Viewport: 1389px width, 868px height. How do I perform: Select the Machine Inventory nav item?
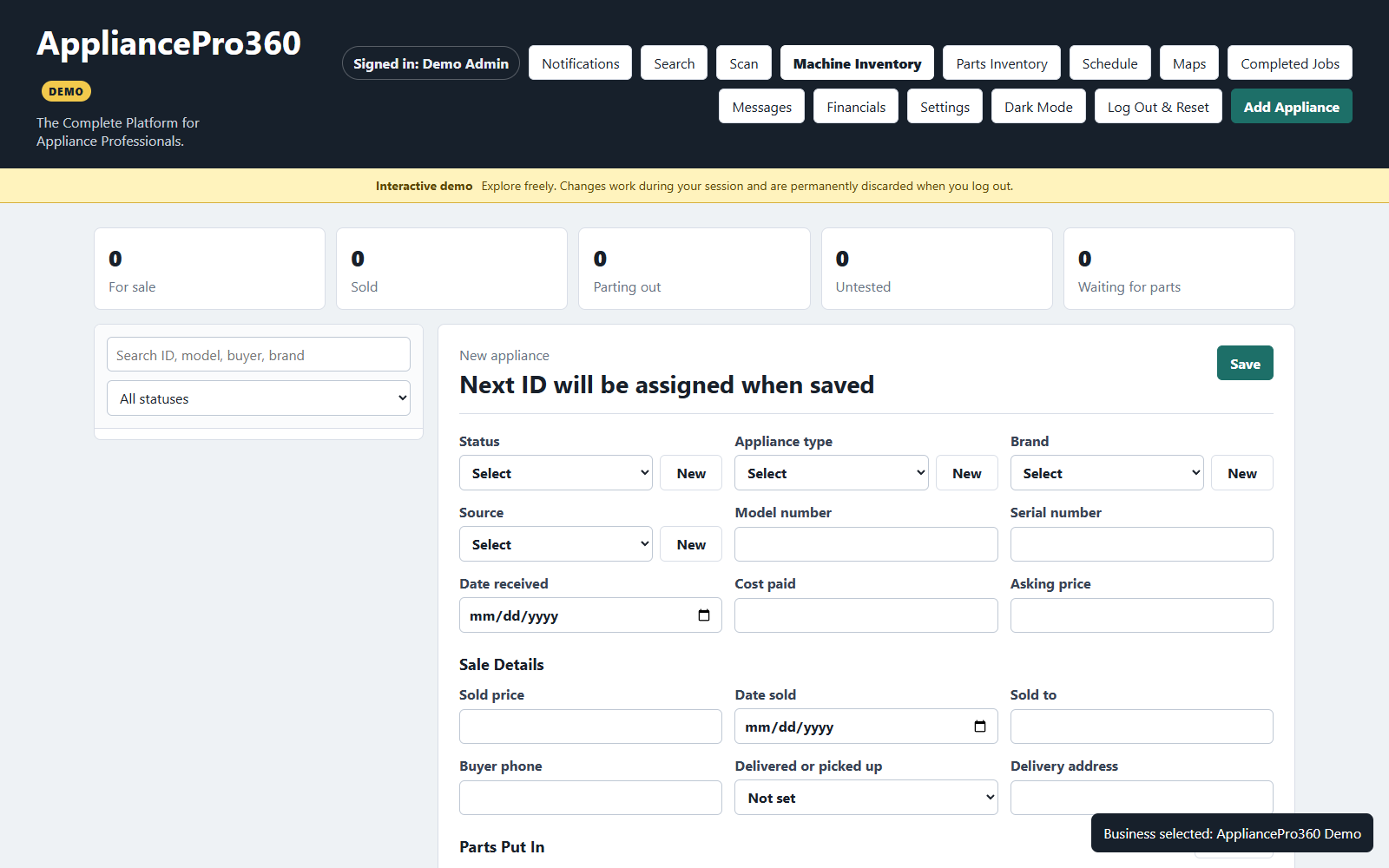858,62
